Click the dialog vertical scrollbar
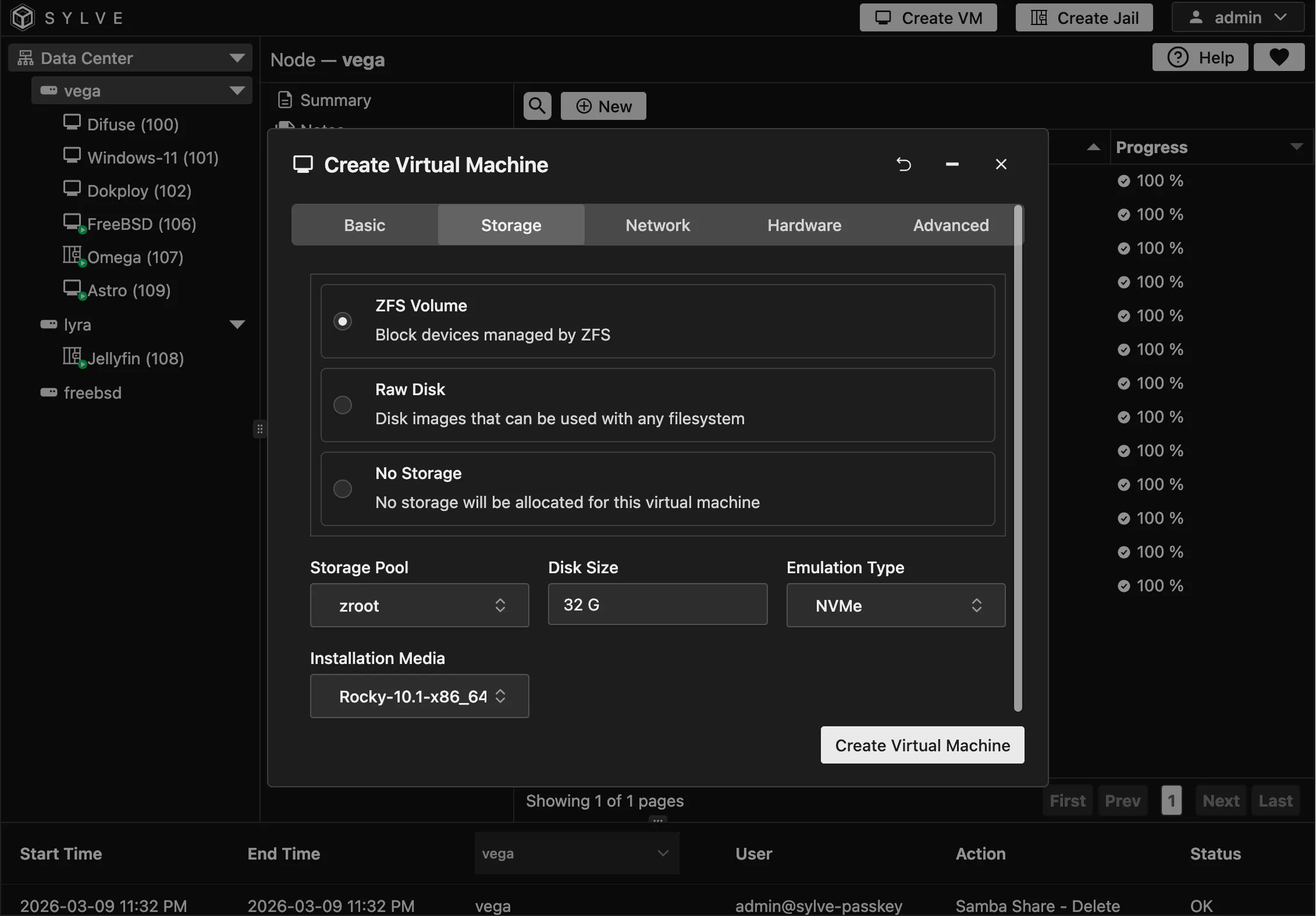Image resolution: width=1316 pixels, height=916 pixels. click(1018, 460)
